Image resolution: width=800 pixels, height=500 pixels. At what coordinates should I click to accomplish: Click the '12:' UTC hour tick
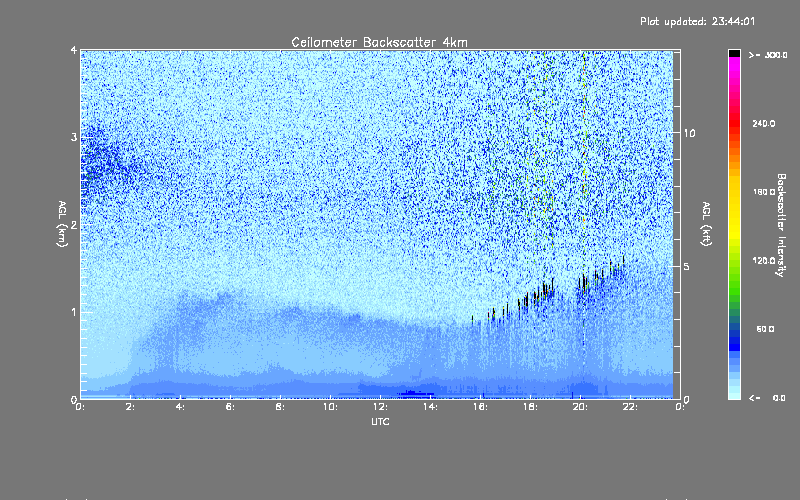click(380, 407)
